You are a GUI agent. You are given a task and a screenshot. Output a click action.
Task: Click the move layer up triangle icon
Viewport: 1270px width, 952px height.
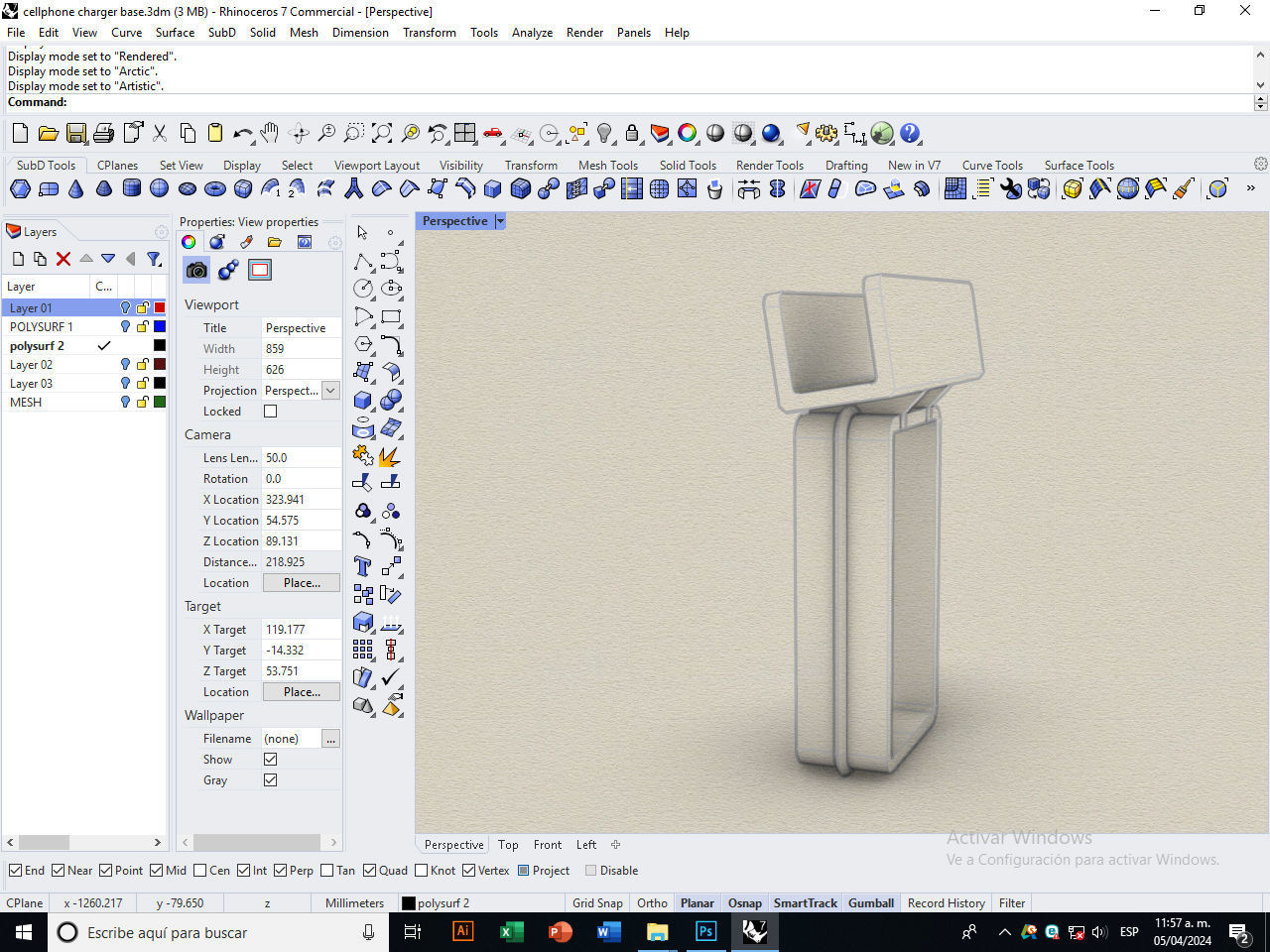(x=86, y=259)
